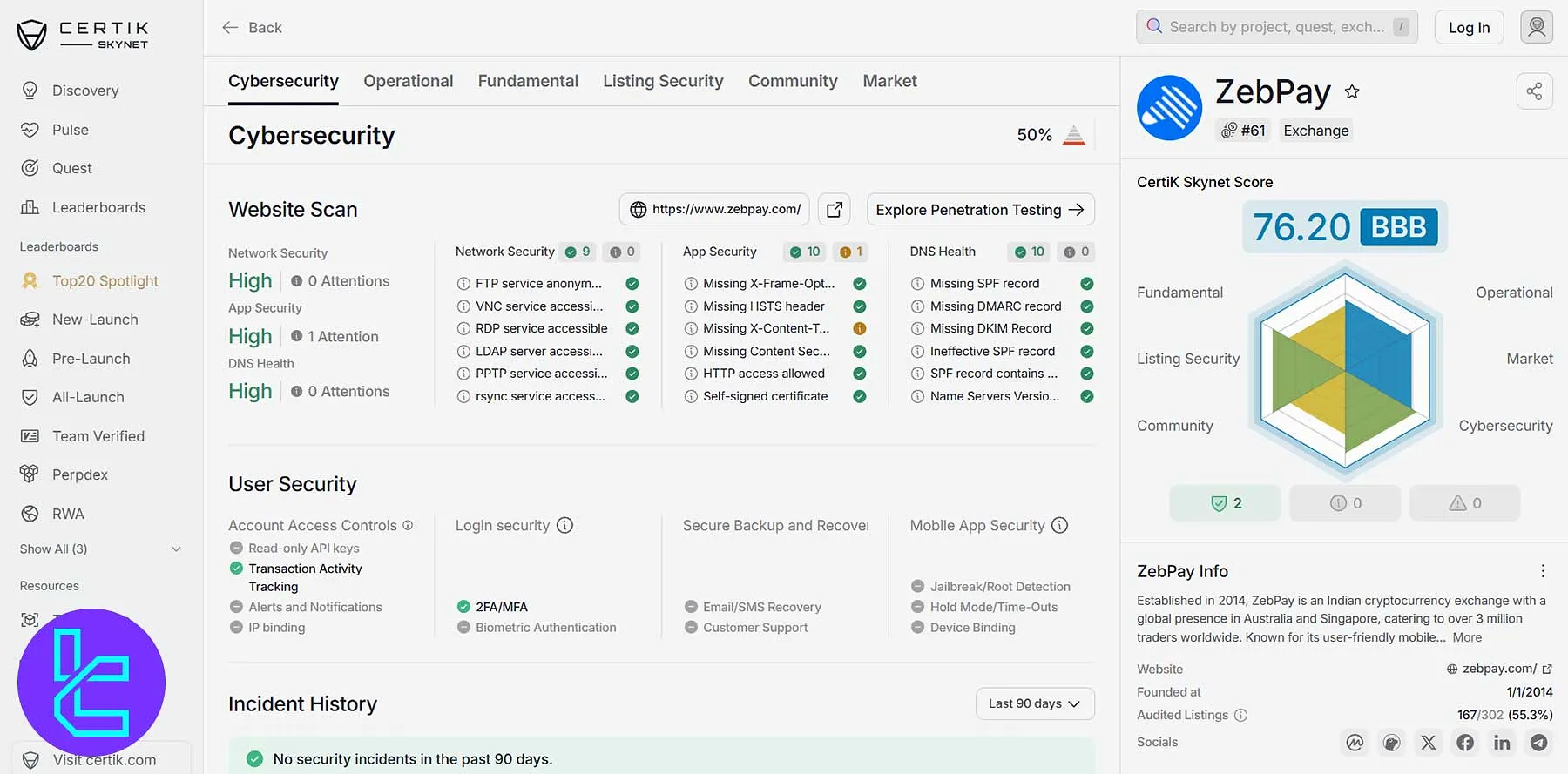1568x774 pixels.
Task: Click info icon beside Mobile App Security
Action: pyautogui.click(x=1059, y=525)
